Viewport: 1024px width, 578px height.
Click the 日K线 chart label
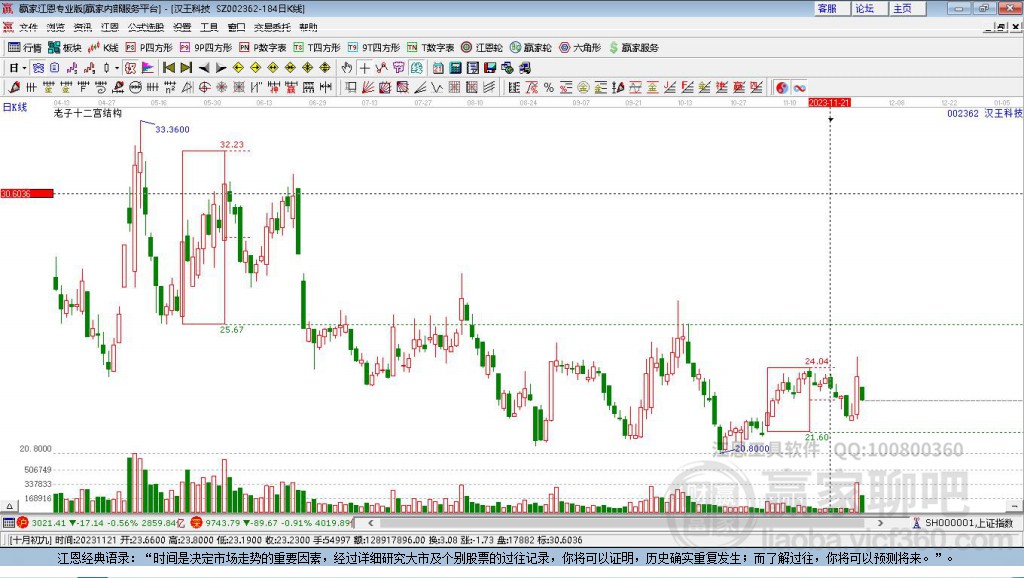click(x=15, y=107)
